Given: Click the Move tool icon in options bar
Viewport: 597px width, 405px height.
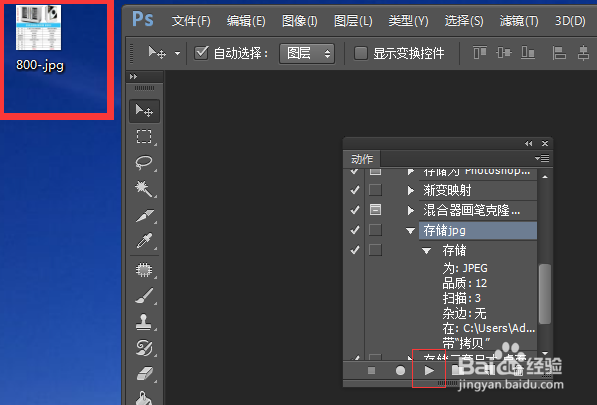Looking at the screenshot, I should pos(157,53).
